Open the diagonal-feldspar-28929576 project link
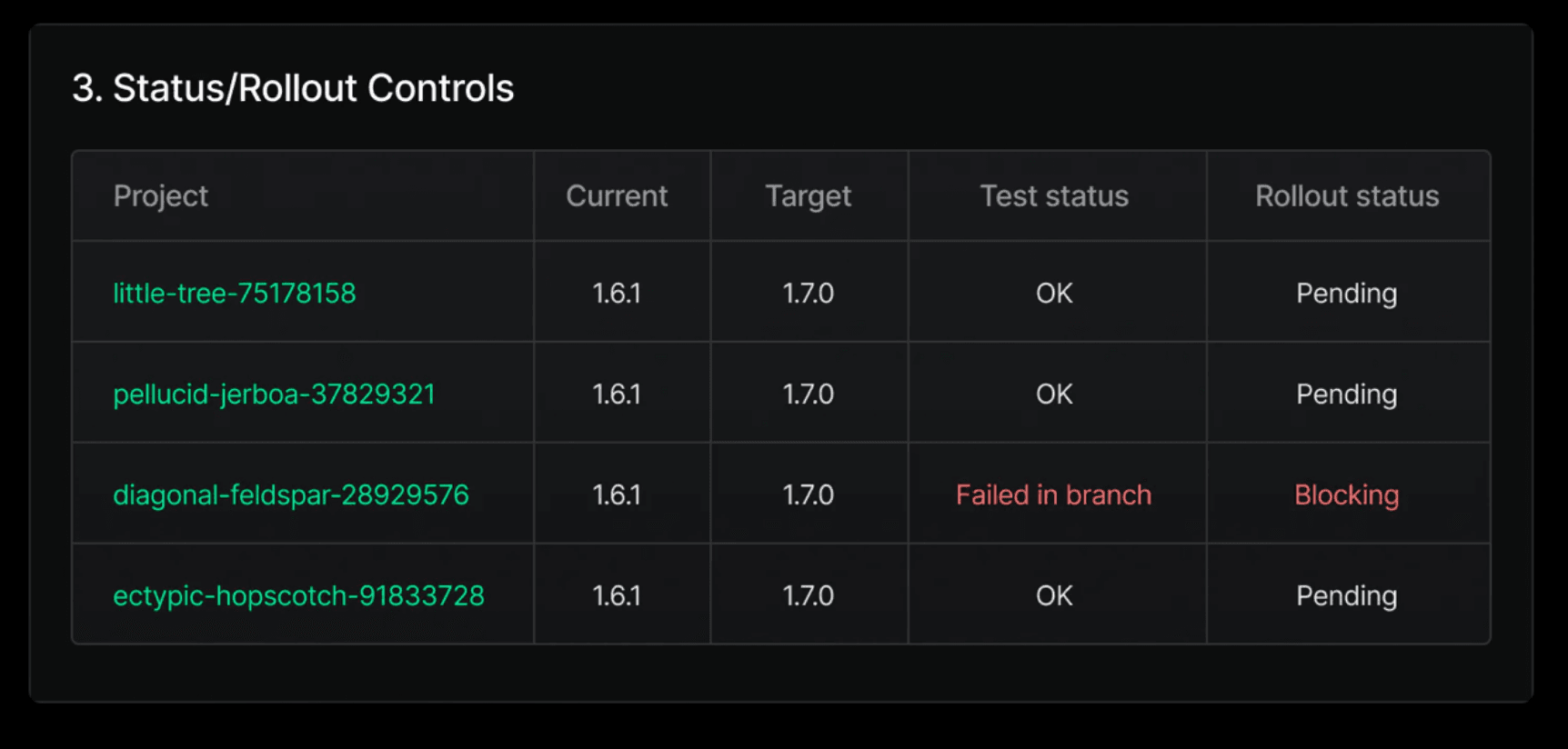Image resolution: width=1568 pixels, height=749 pixels. (x=290, y=495)
